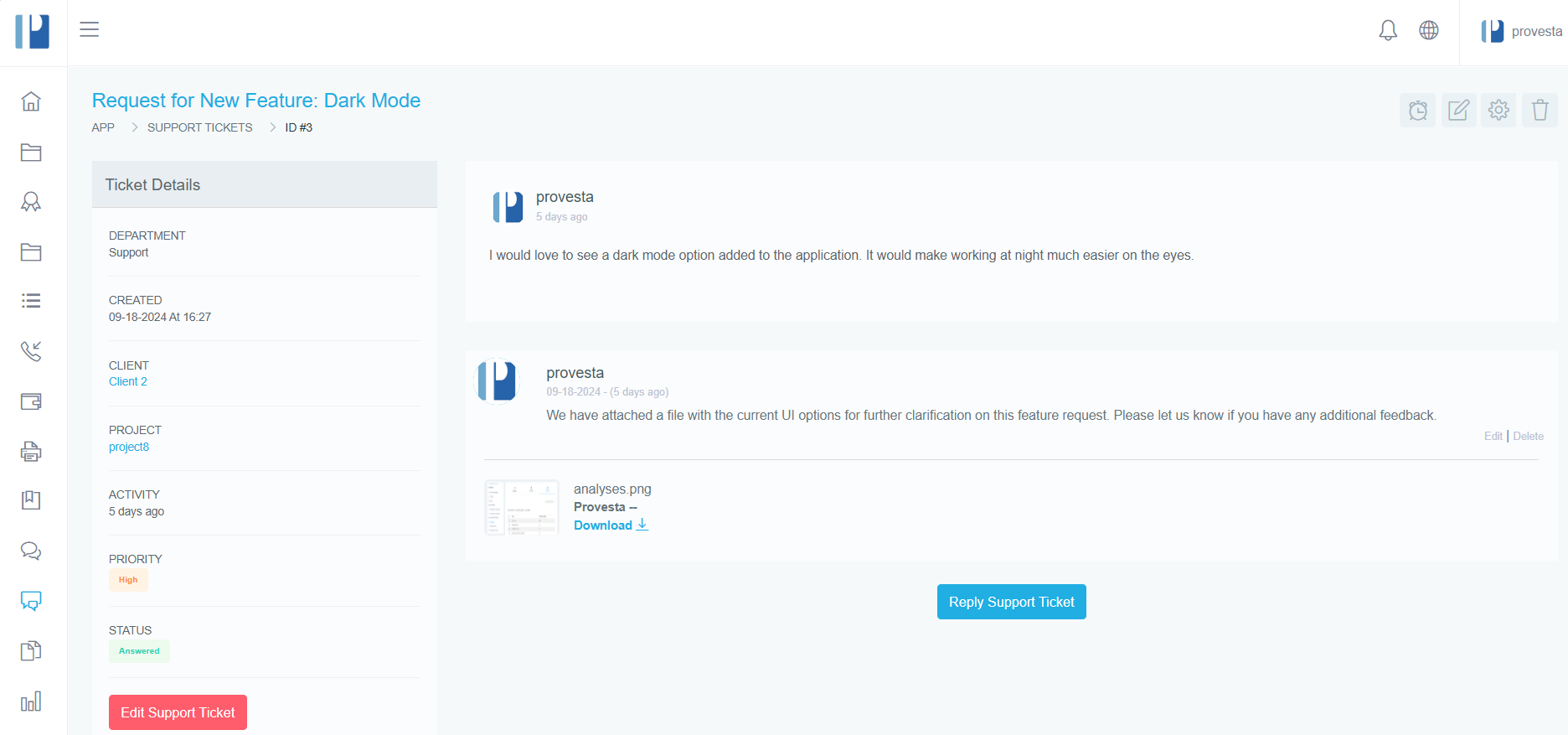The image size is (1568, 735).
Task: Open the analyses.png thumbnail preview
Action: [x=522, y=507]
